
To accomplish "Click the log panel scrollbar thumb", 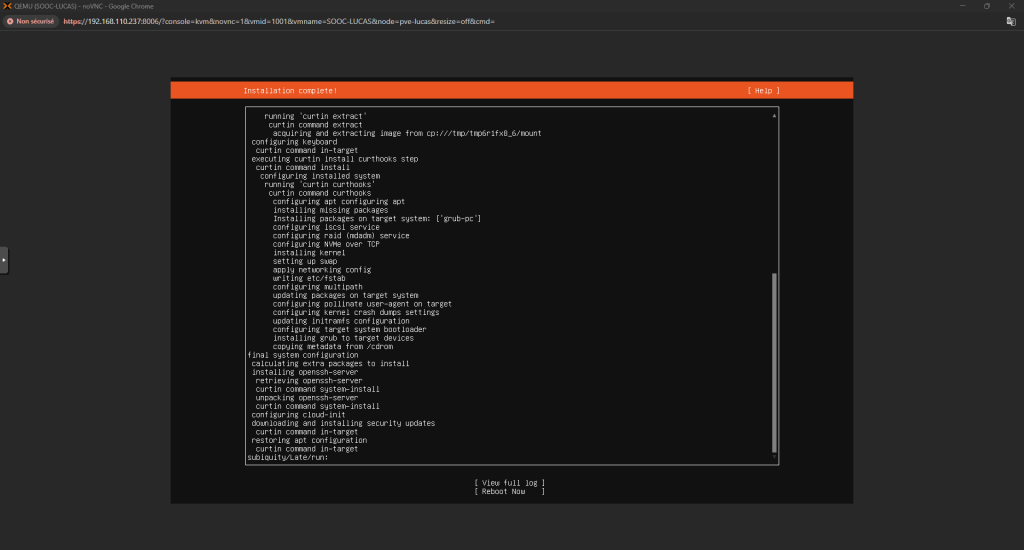I will click(774, 360).
